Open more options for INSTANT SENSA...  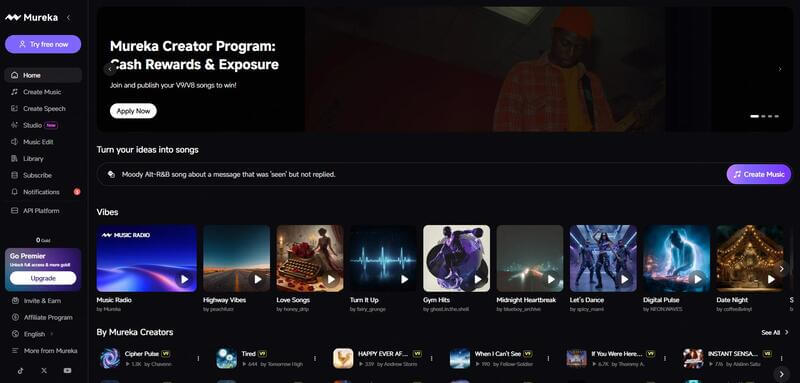(781, 359)
